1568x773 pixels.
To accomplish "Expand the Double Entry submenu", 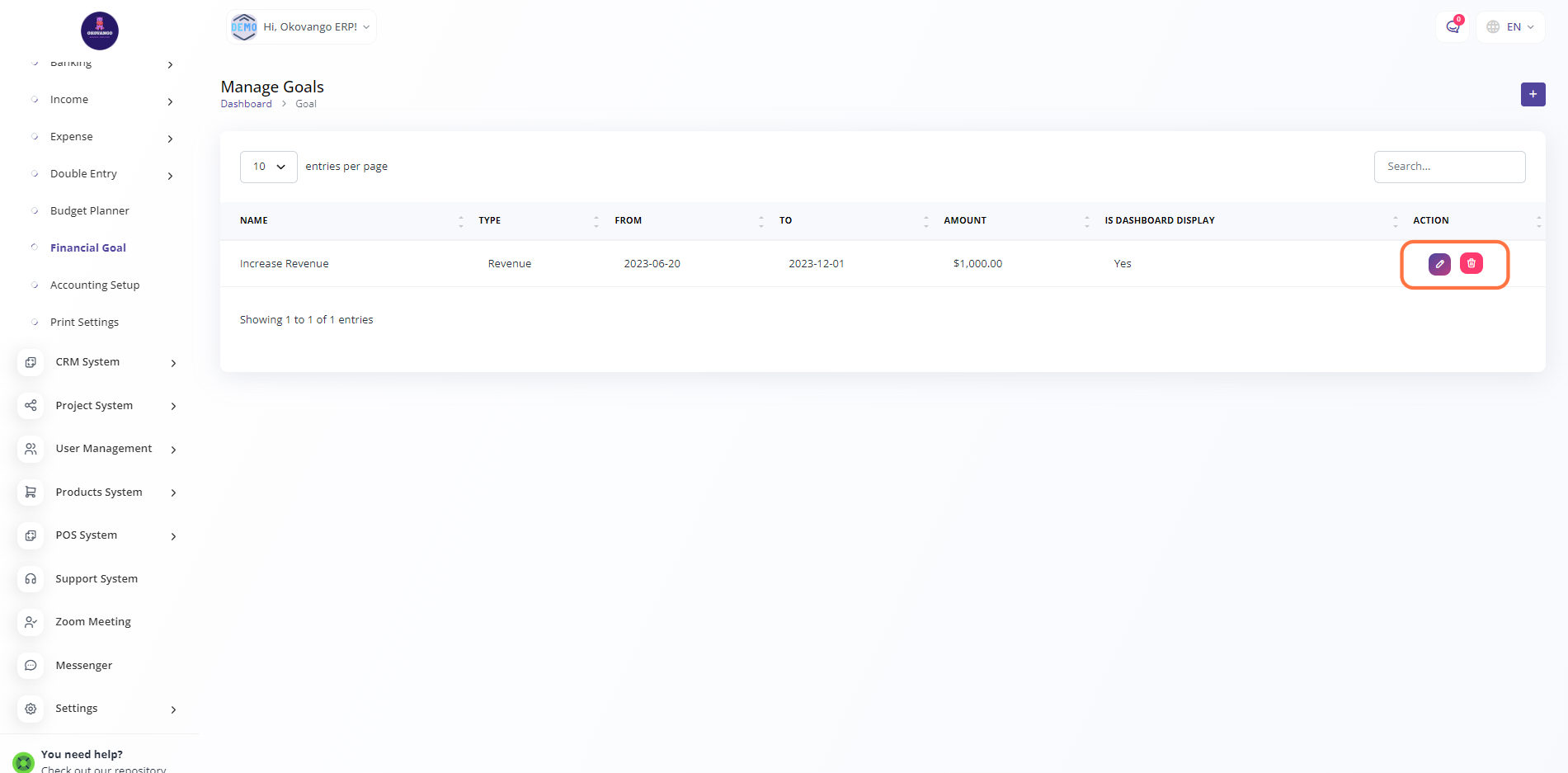I will (170, 175).
